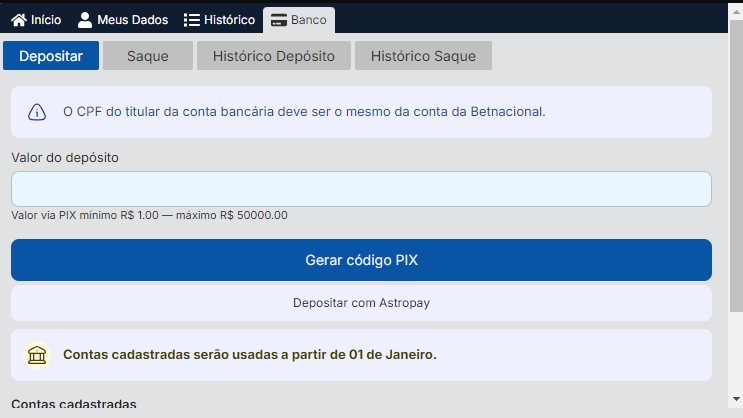The height and width of the screenshot is (418, 743).
Task: Select the Meus Dados user icon
Action: click(x=85, y=20)
